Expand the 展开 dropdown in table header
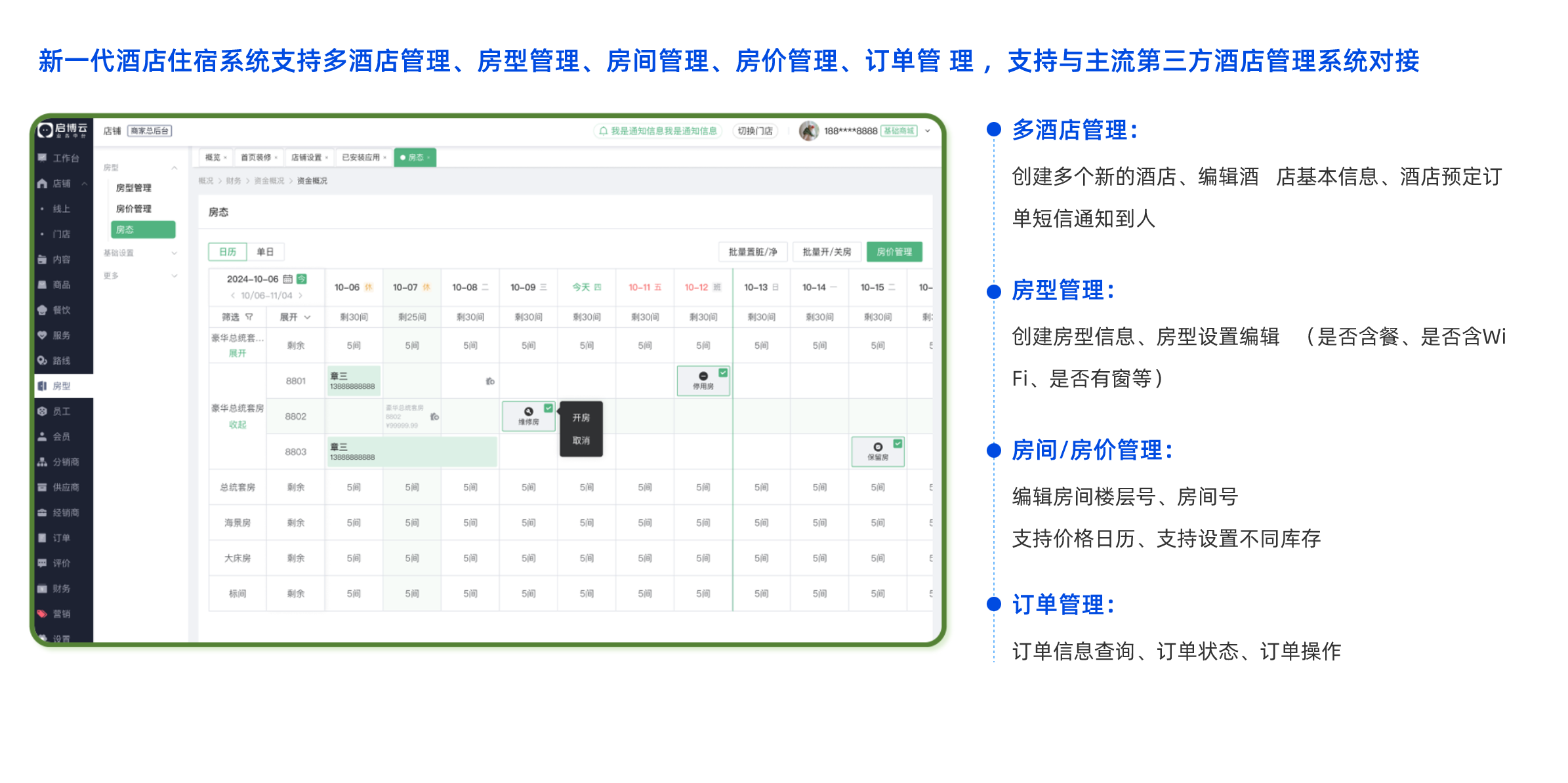The width and height of the screenshot is (1568, 783). pyautogui.click(x=295, y=317)
